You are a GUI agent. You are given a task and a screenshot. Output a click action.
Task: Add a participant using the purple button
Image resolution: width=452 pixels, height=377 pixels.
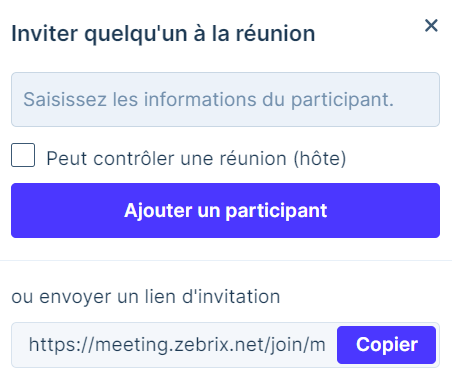225,210
